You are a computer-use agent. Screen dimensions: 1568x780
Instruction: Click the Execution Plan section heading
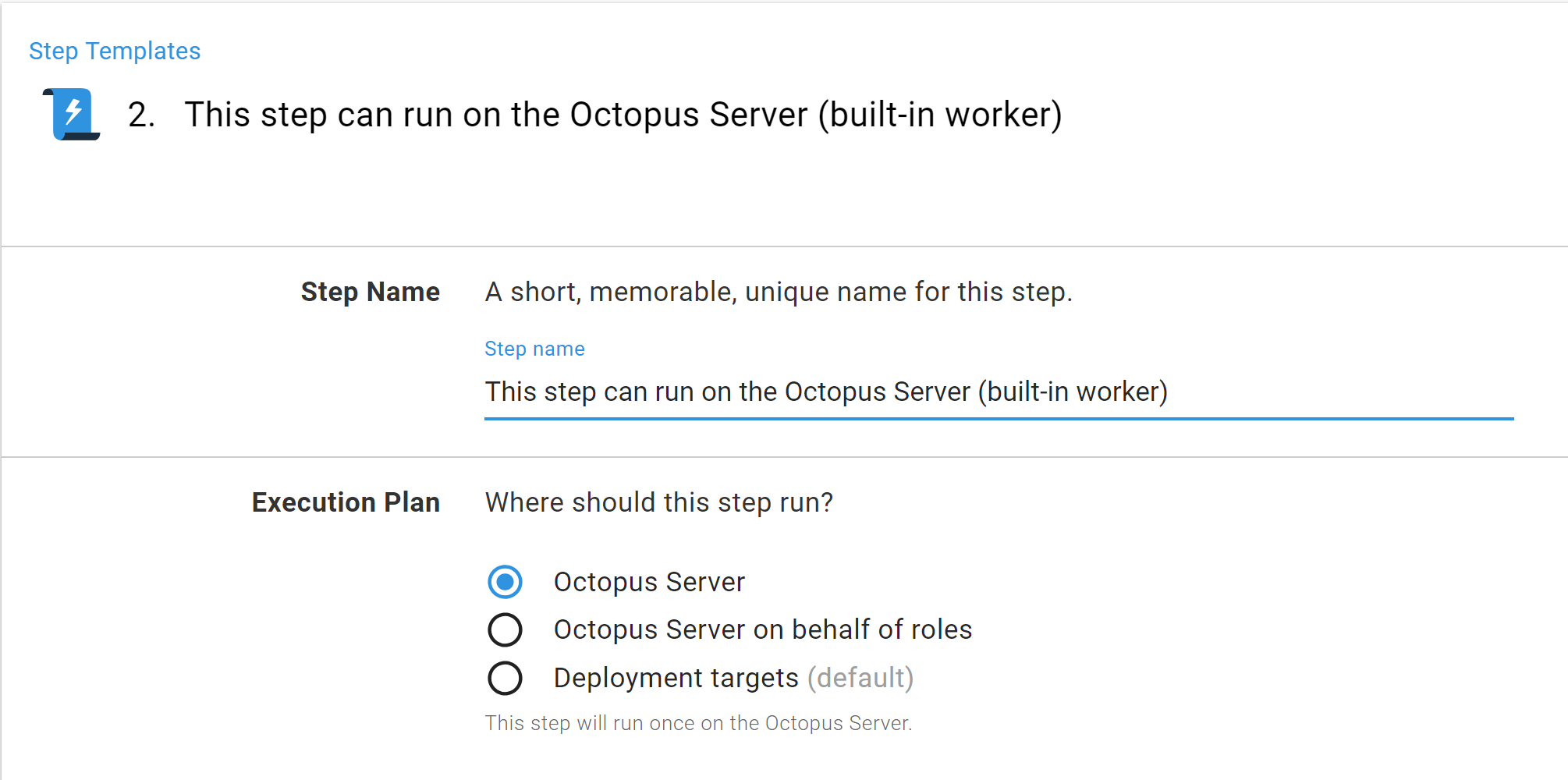346,502
